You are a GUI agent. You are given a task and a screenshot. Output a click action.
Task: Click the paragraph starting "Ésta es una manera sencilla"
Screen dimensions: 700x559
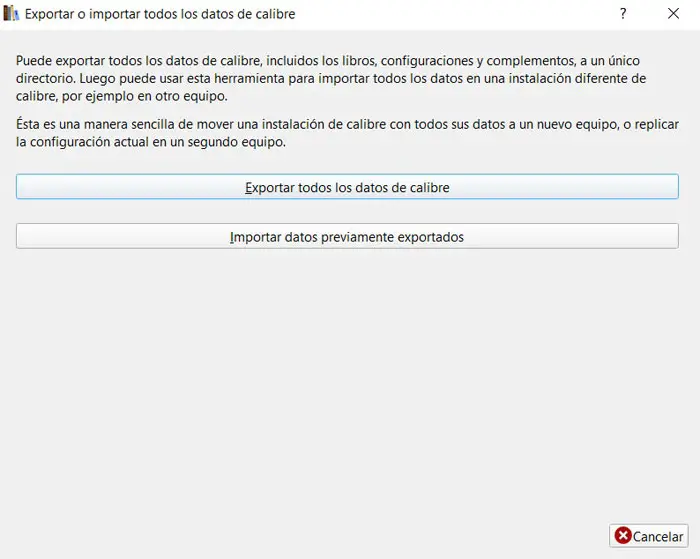point(347,133)
